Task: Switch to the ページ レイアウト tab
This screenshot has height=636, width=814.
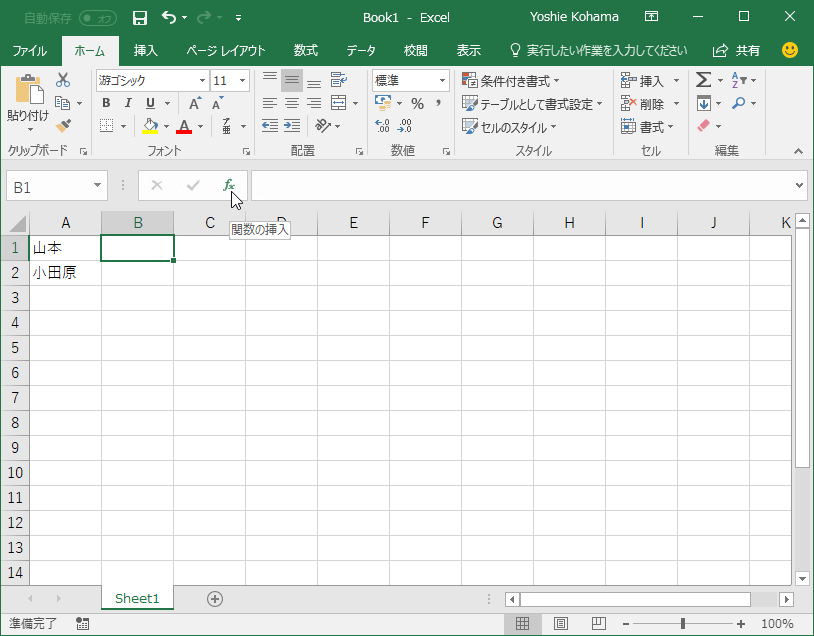Action: [226, 50]
